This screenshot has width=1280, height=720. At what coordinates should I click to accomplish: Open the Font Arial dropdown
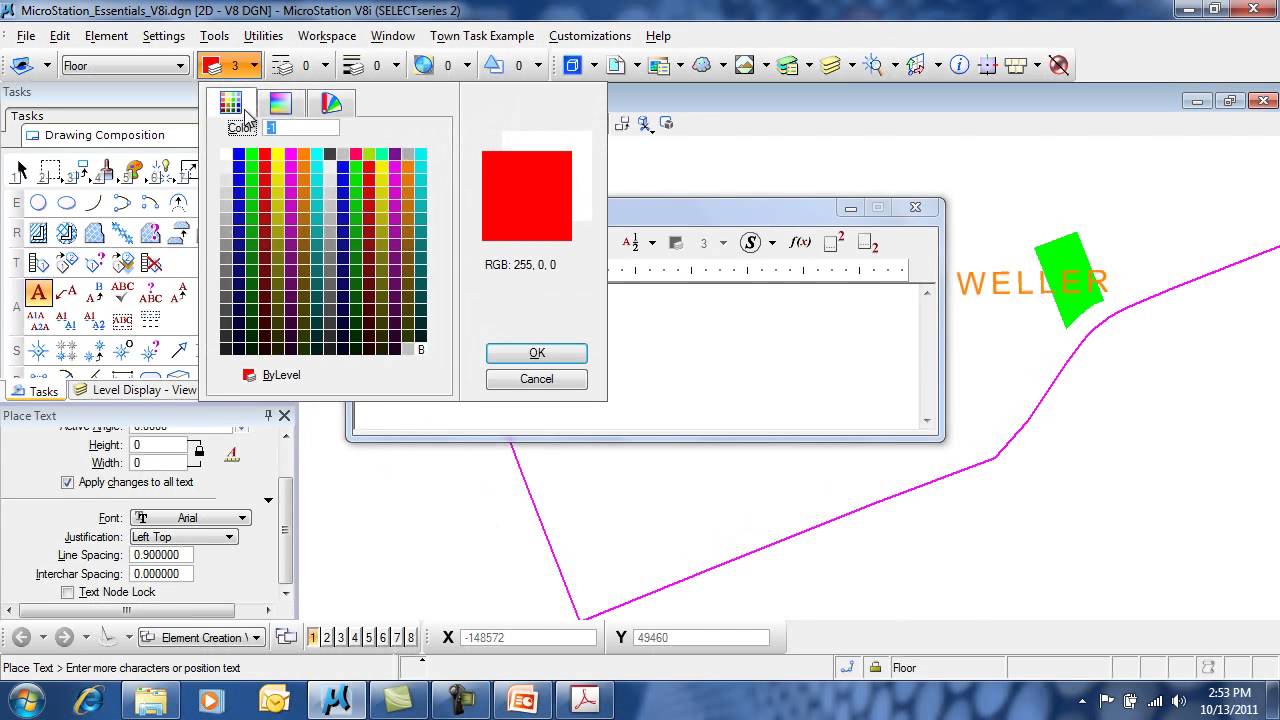190,518
